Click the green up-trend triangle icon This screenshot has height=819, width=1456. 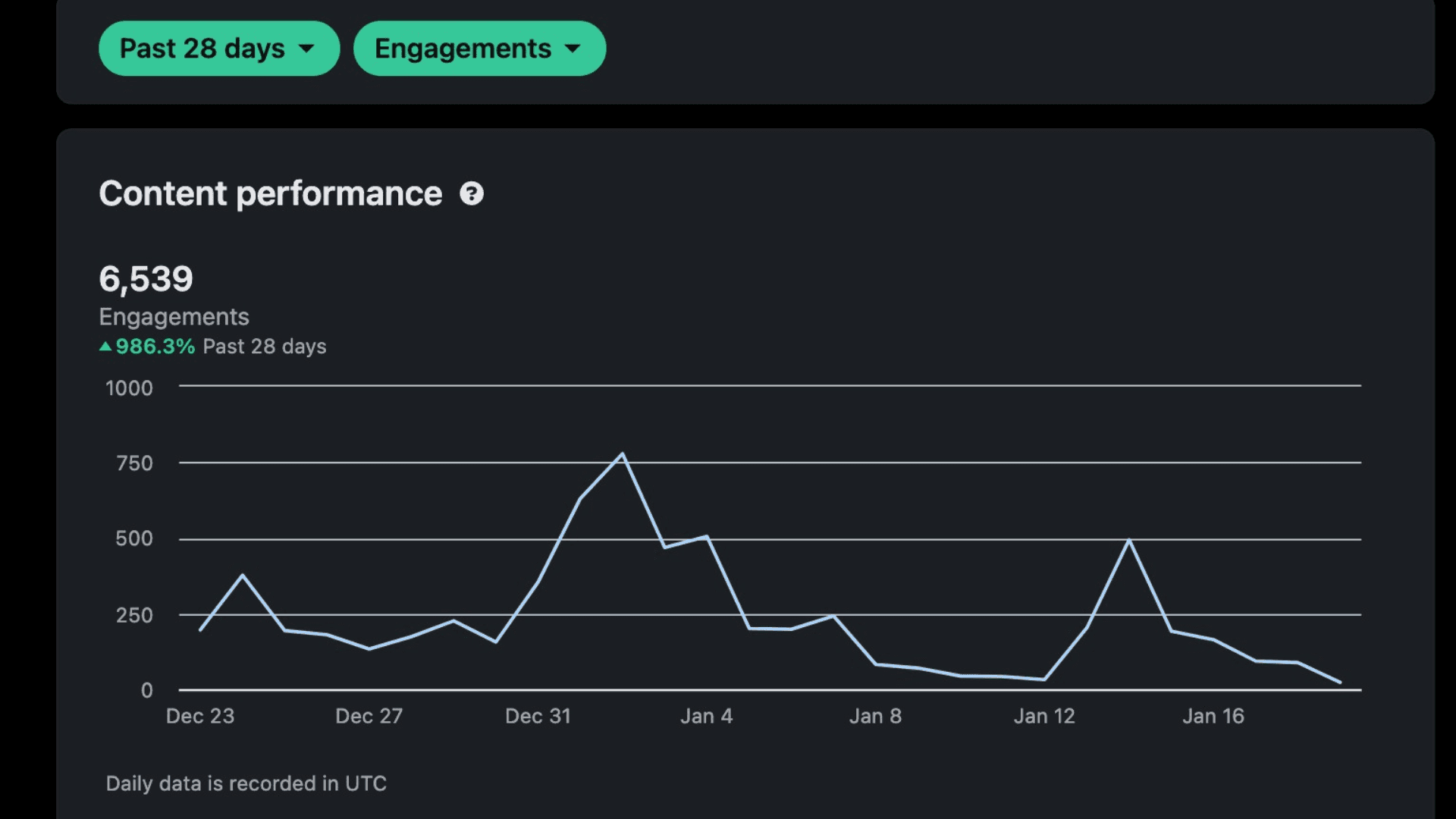click(105, 347)
